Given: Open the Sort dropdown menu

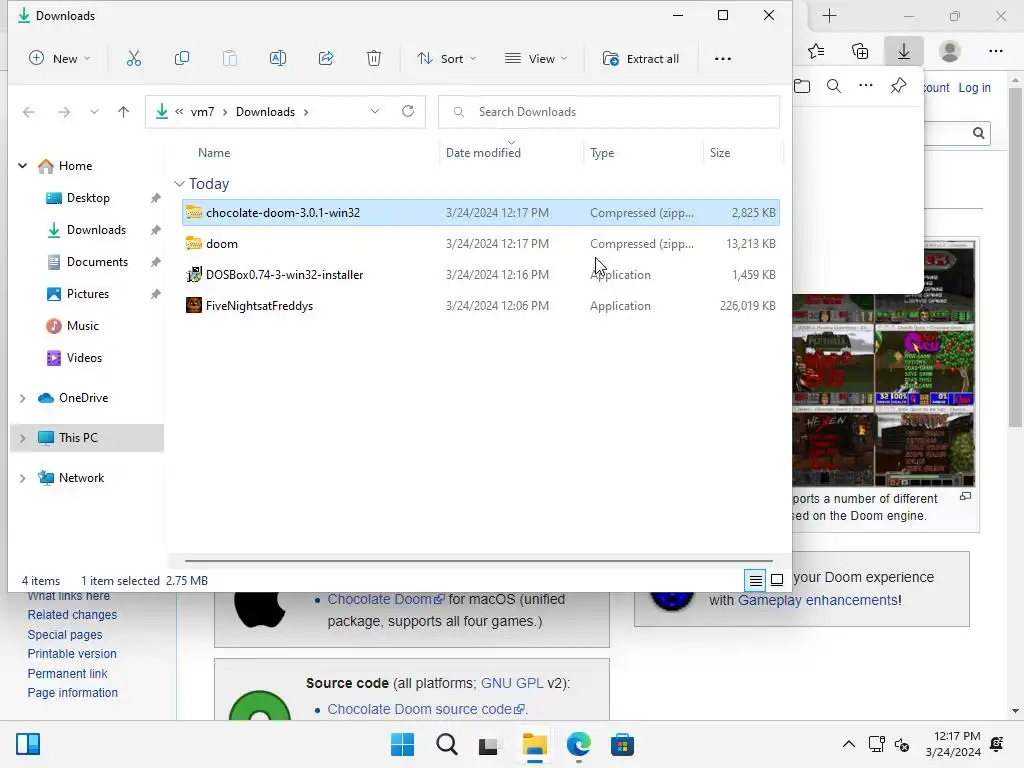Looking at the screenshot, I should (x=447, y=59).
